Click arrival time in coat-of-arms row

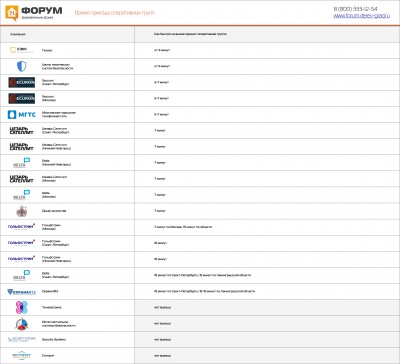[x=160, y=211]
